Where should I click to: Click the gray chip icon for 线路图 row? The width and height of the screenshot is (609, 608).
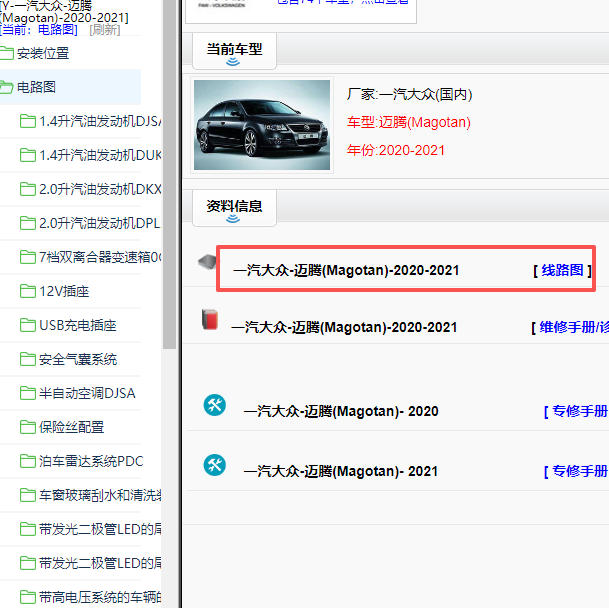(x=207, y=262)
